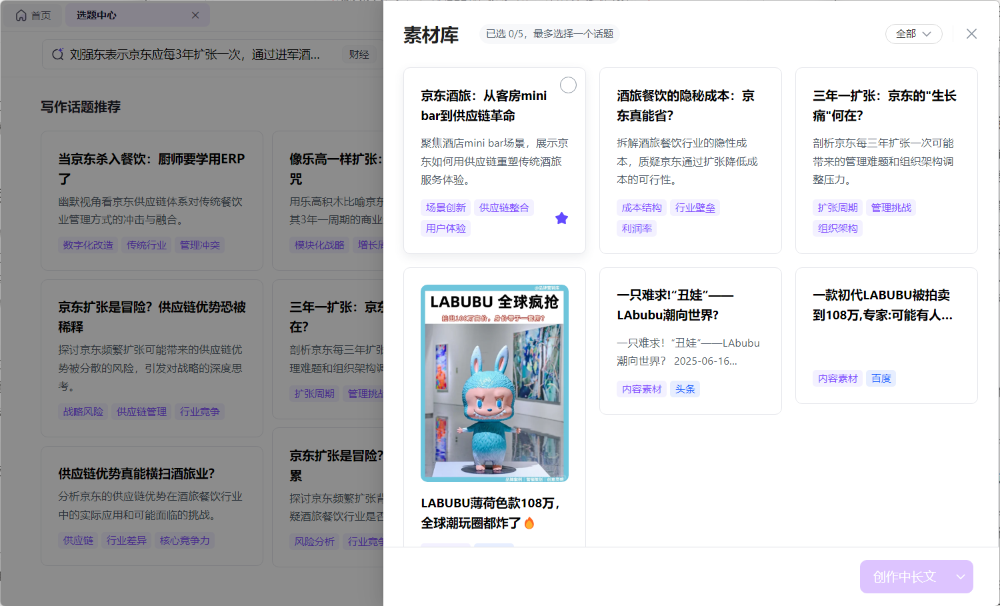1000x606 pixels.
Task: Click the 创作中长文 button
Action: [x=904, y=577]
